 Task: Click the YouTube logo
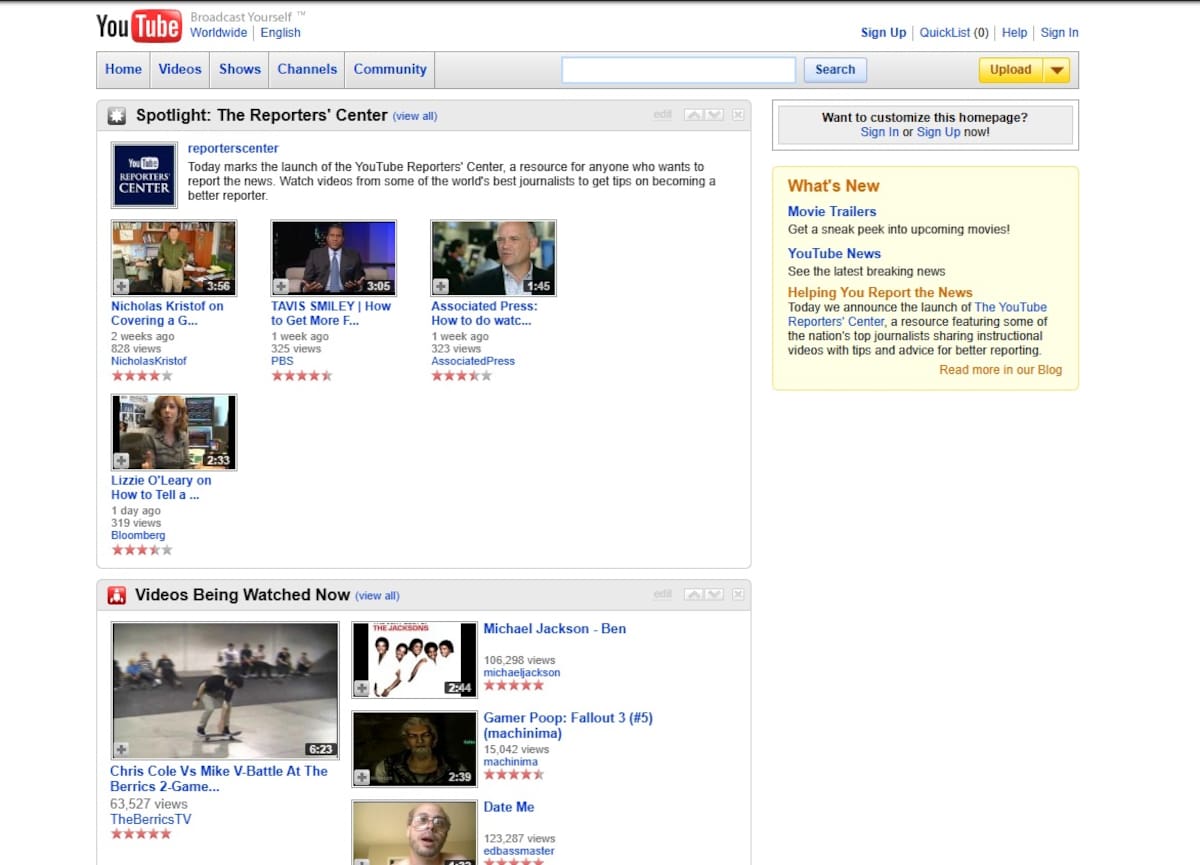139,26
